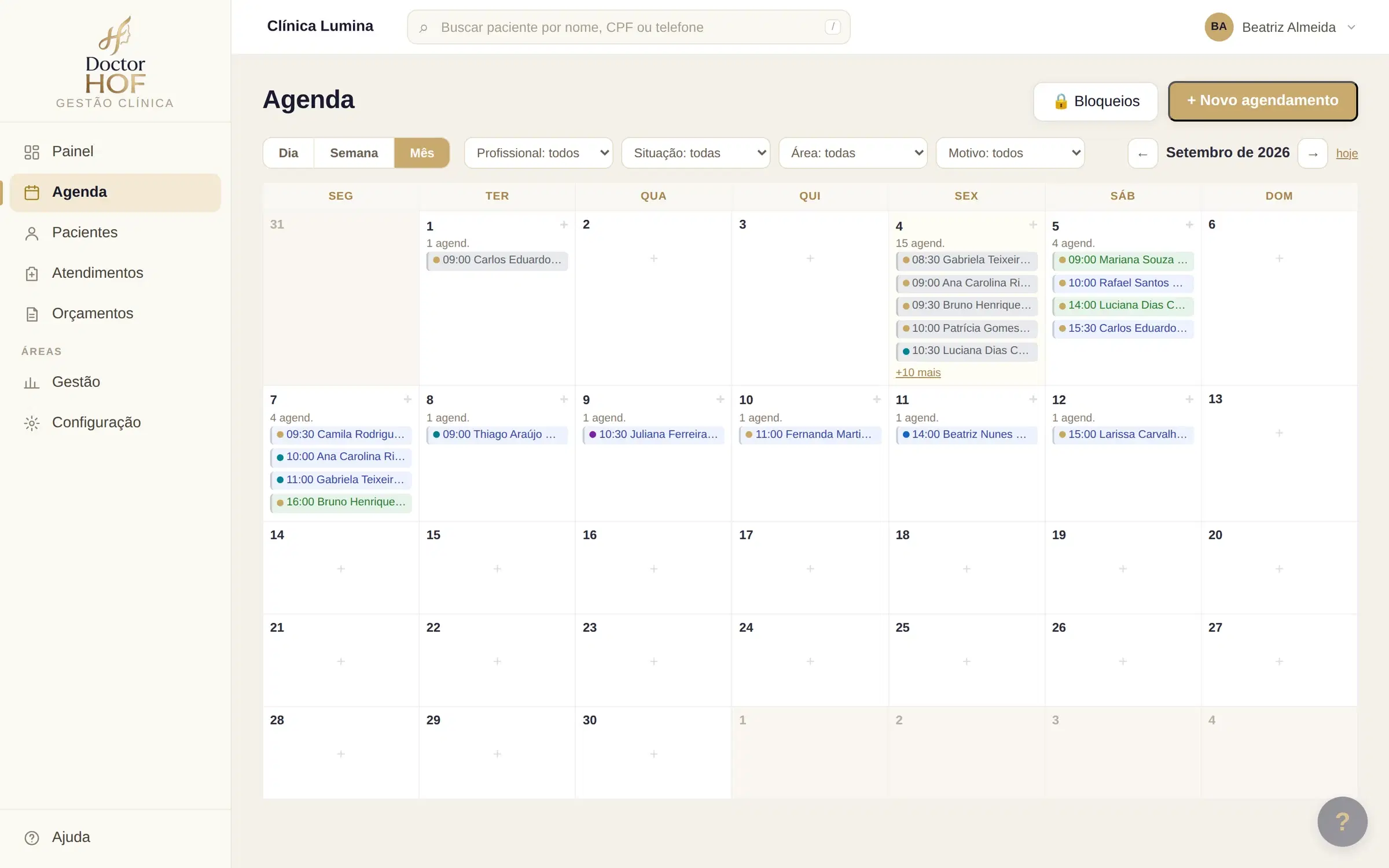Viewport: 1389px width, 868px height.
Task: Click the Ajuda question mark icon in sidebar
Action: tap(32, 837)
